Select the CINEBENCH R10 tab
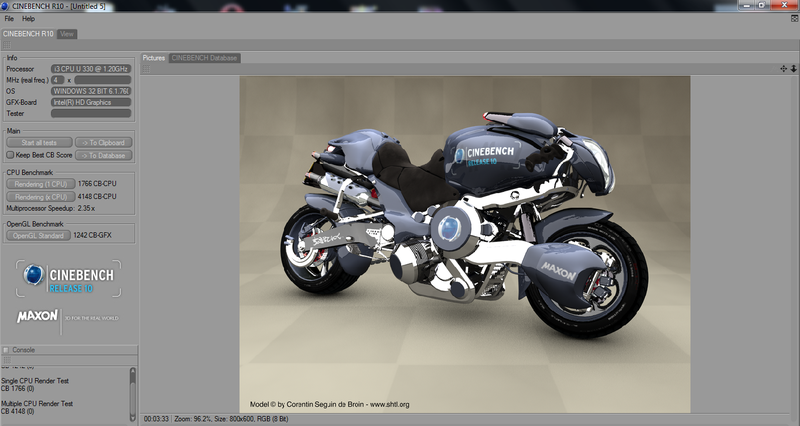800x426 pixels. coord(28,34)
